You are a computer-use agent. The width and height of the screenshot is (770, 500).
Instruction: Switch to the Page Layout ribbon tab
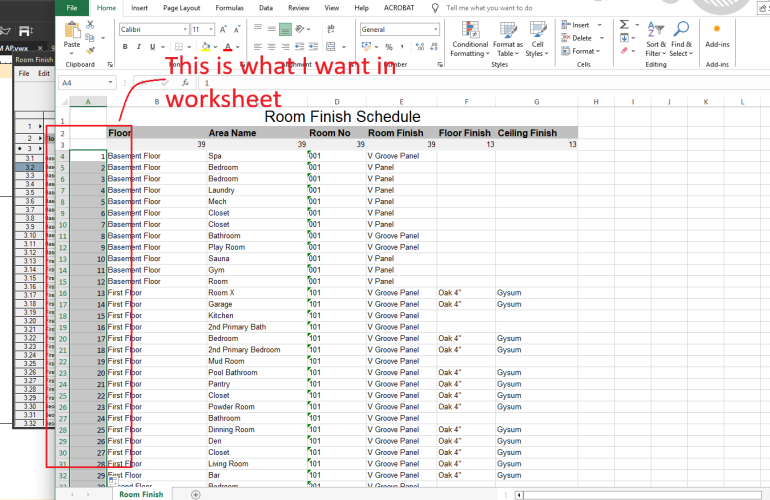coord(181,7)
